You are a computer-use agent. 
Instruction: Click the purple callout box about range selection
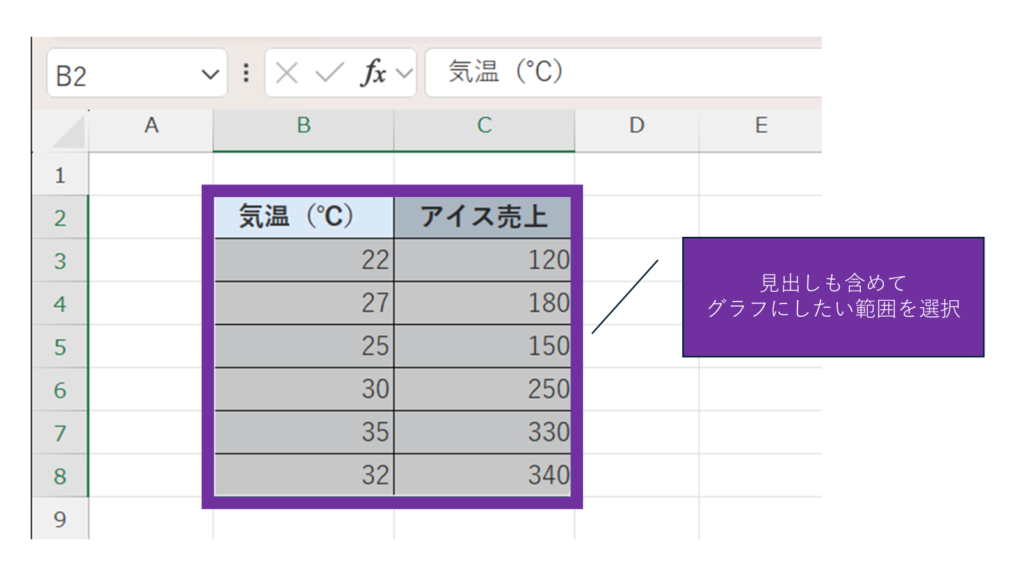click(x=832, y=297)
